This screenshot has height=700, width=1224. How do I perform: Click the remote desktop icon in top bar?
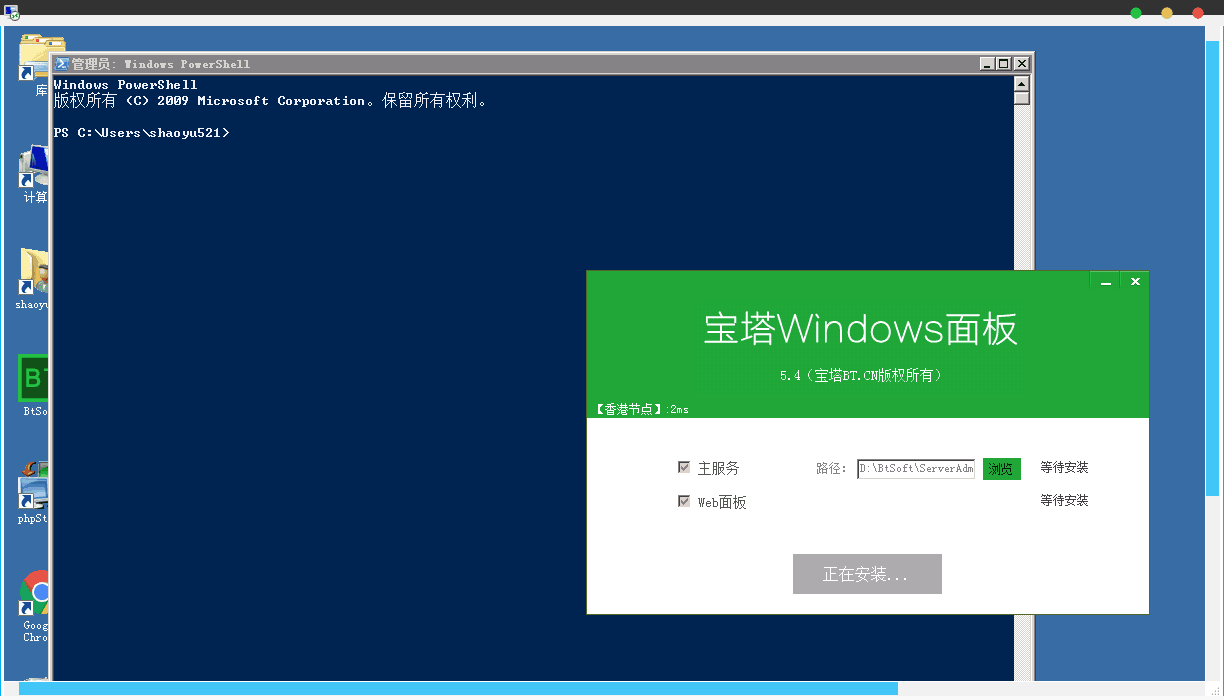pyautogui.click(x=12, y=13)
